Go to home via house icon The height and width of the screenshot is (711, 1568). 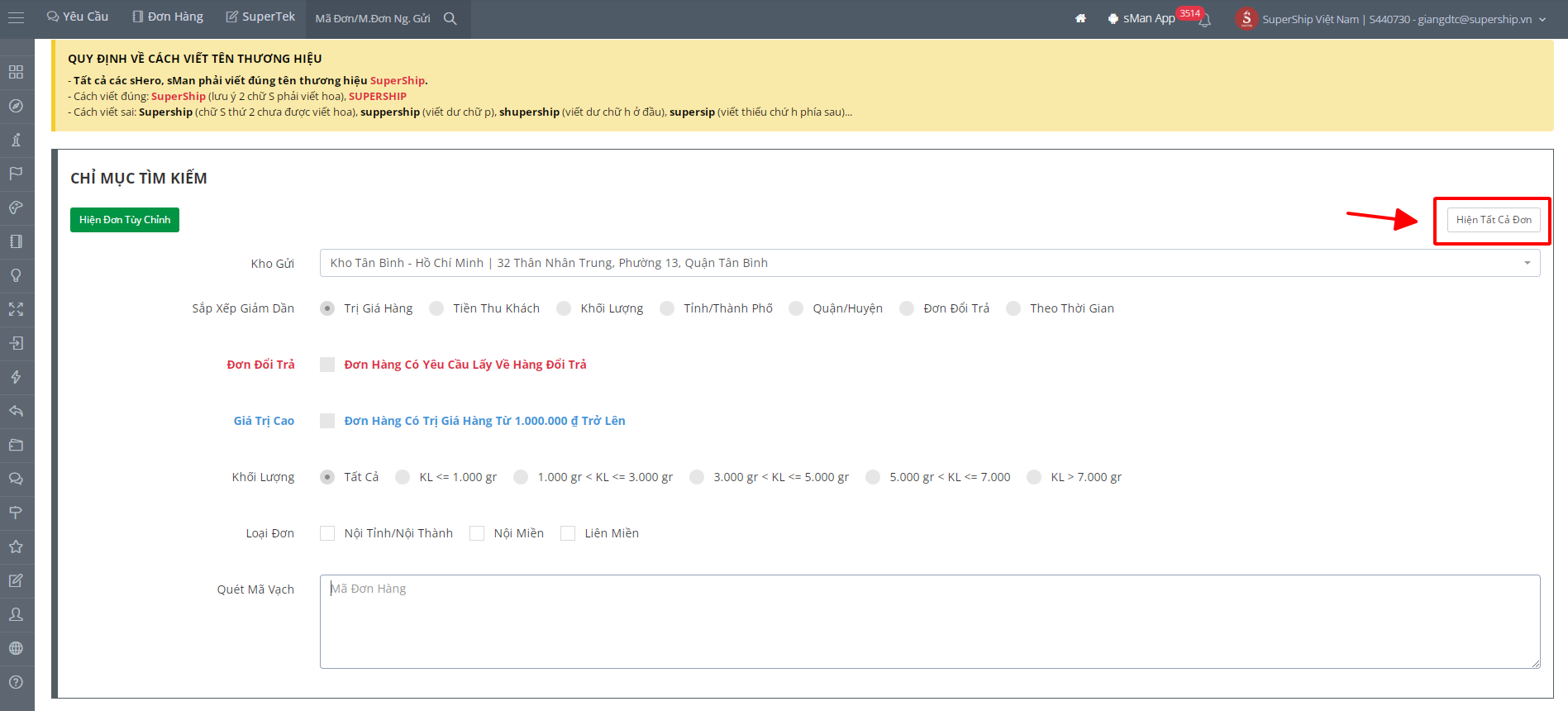pyautogui.click(x=1080, y=18)
